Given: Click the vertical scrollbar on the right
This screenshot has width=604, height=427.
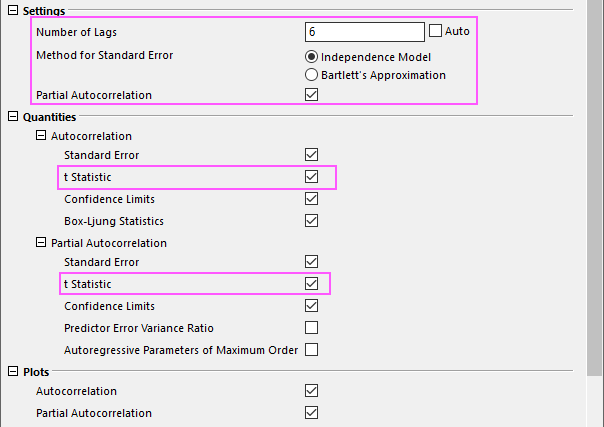Looking at the screenshot, I should click(594, 189).
